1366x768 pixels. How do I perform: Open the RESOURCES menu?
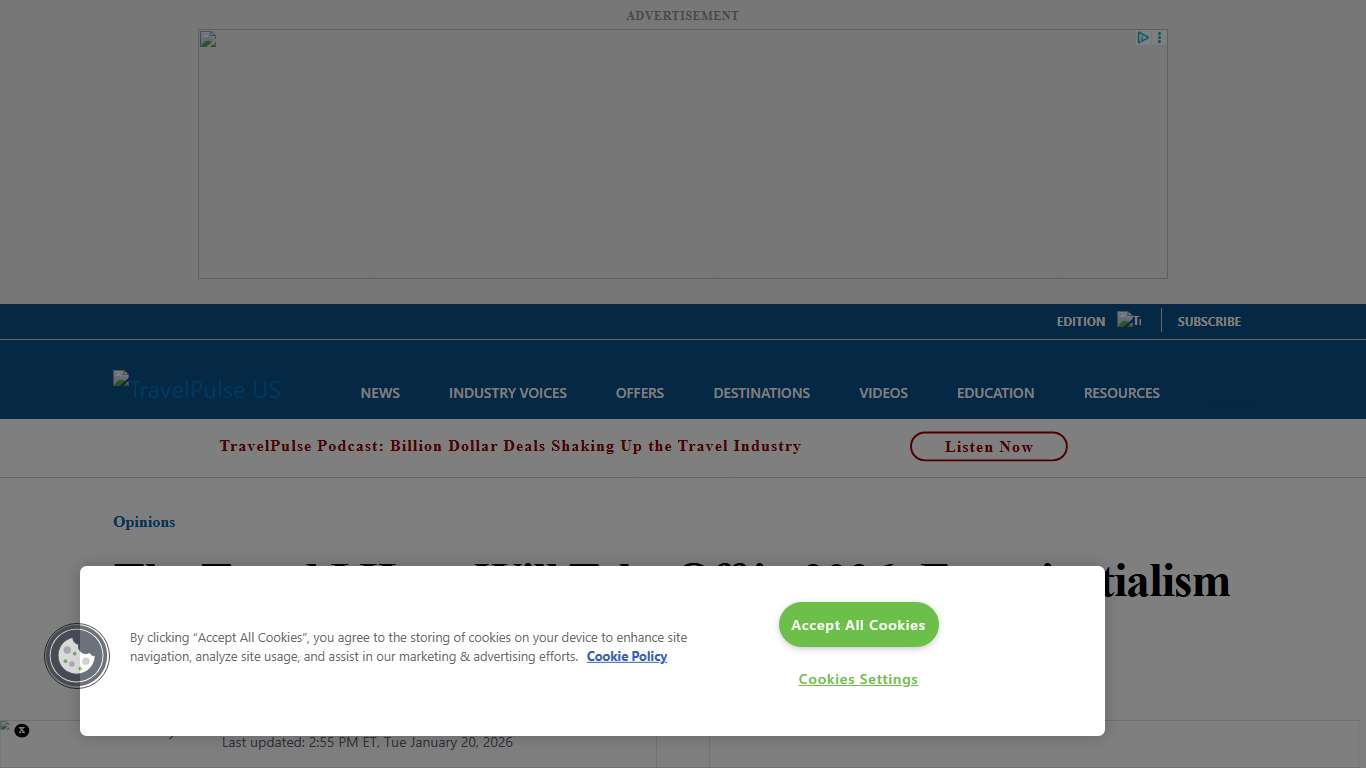[1122, 393]
